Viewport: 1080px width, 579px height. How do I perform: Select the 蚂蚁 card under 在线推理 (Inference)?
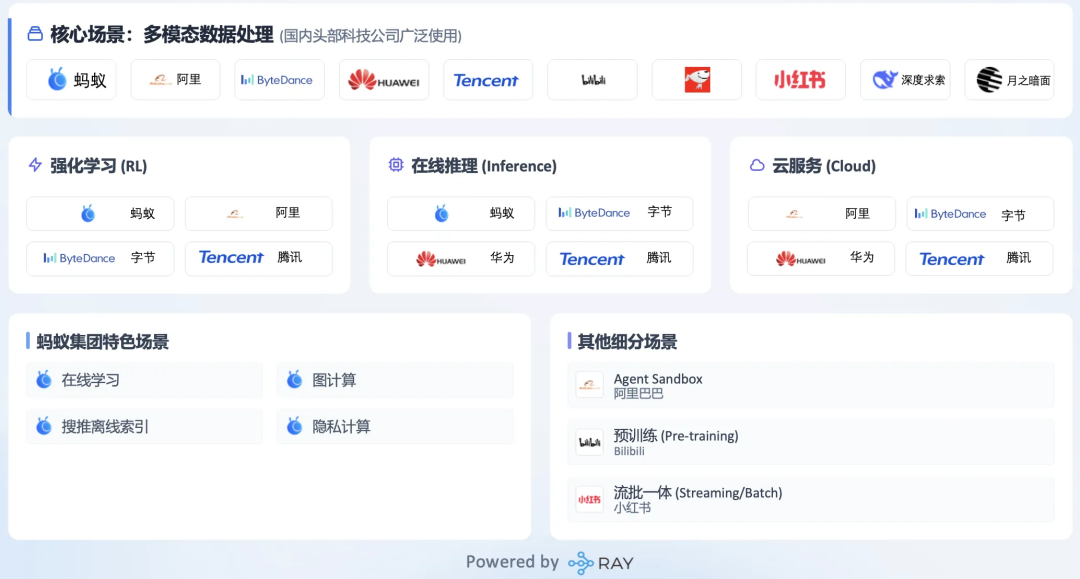pyautogui.click(x=461, y=213)
